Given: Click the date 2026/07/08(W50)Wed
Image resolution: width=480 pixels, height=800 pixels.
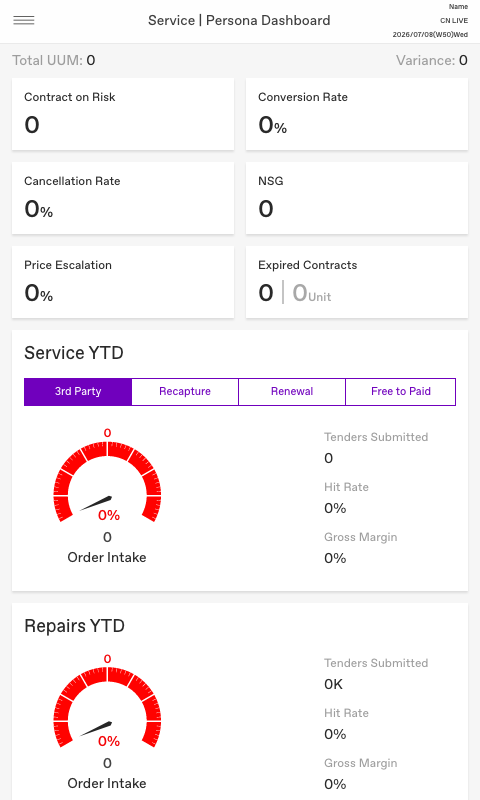Looking at the screenshot, I should tap(430, 35).
